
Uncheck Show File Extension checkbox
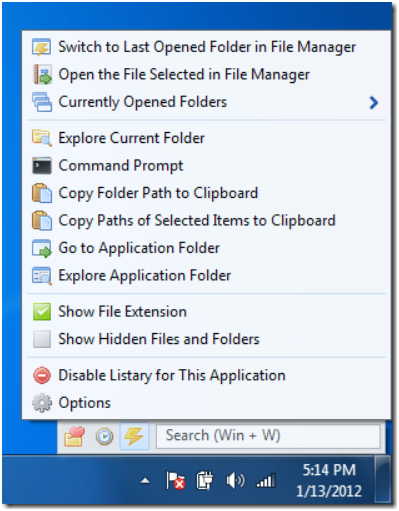pyautogui.click(x=42, y=312)
